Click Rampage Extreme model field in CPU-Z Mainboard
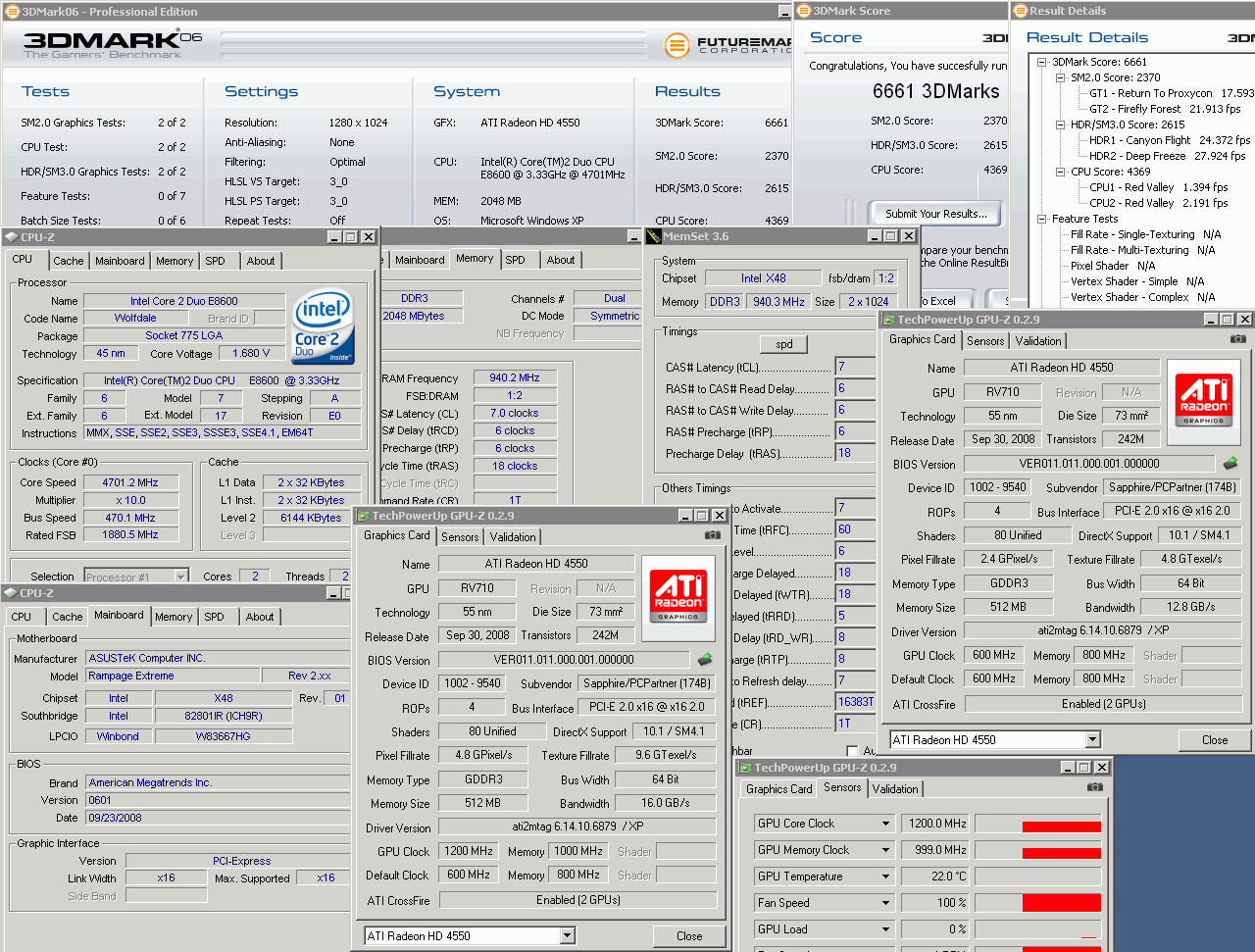 click(173, 676)
